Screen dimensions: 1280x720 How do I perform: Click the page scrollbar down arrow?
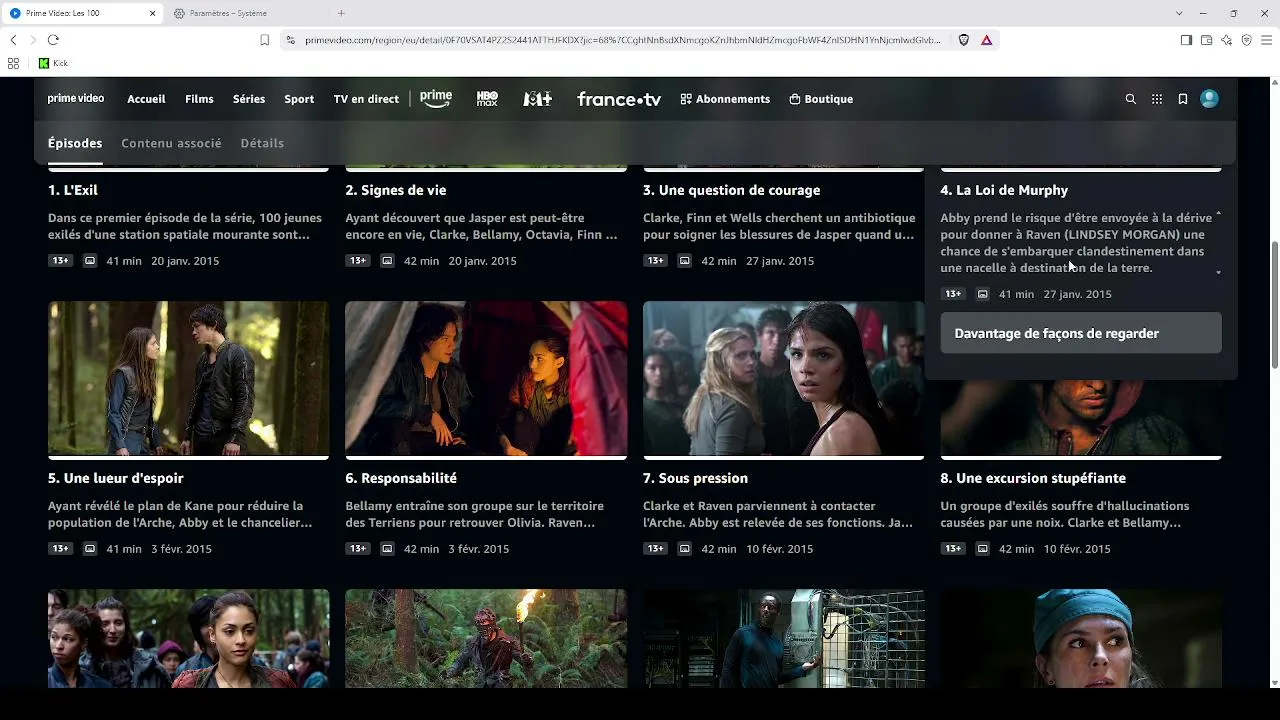(x=1274, y=683)
